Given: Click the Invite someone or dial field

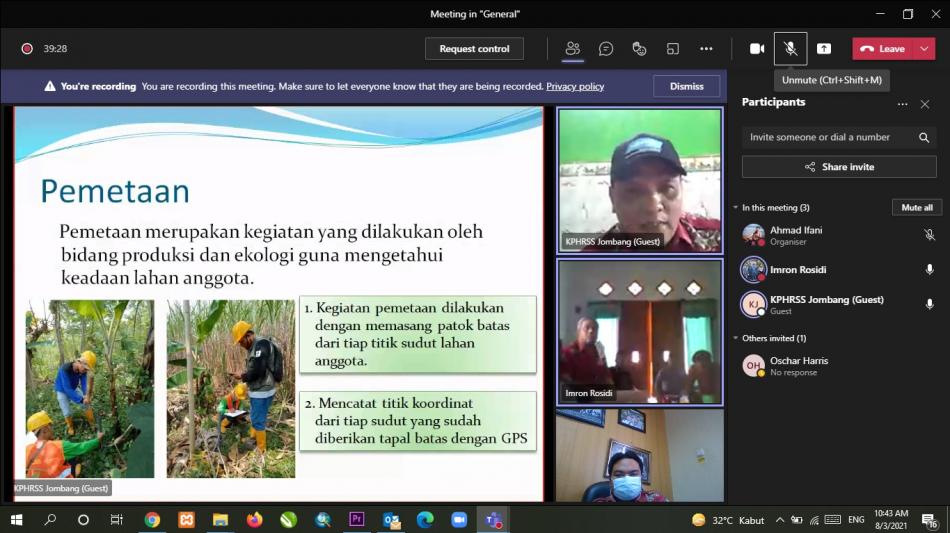Looking at the screenshot, I should tap(839, 137).
